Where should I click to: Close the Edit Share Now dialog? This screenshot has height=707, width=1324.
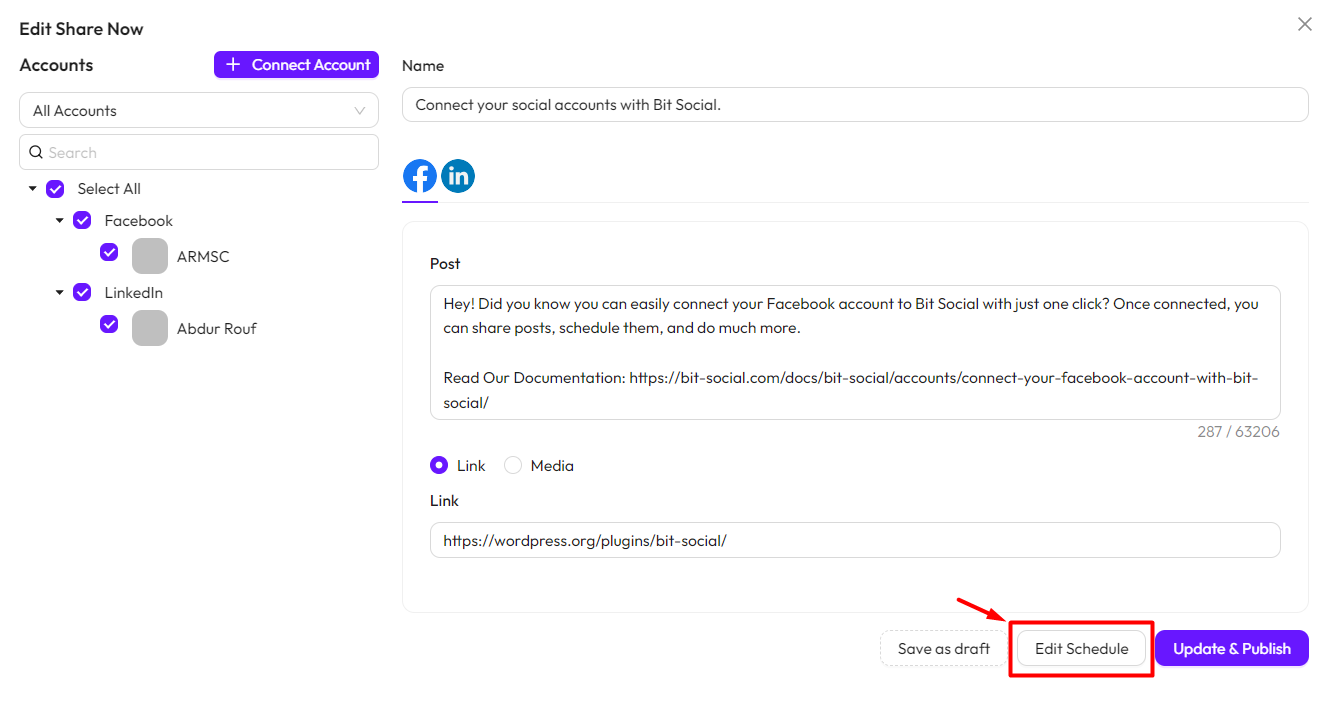[1304, 24]
